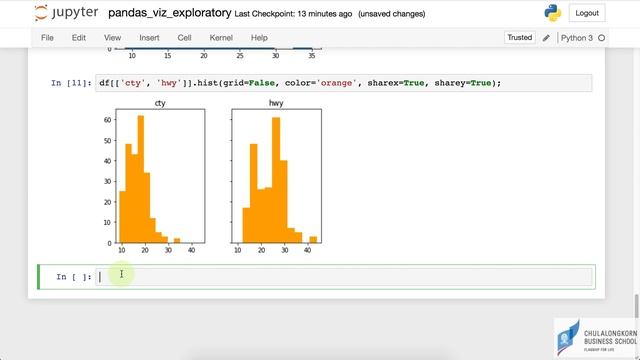Click the Last Checkpoint timestamp text
This screenshot has width=640, height=360.
point(293,14)
